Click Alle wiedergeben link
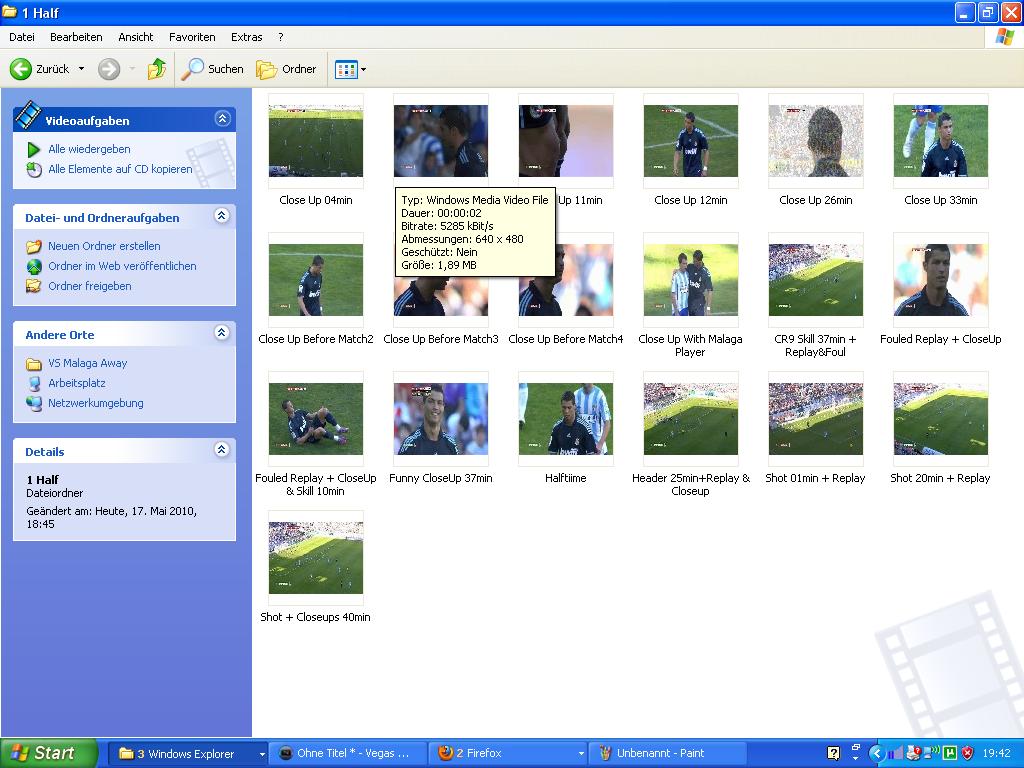Screen dimensions: 1024x768 pos(89,149)
